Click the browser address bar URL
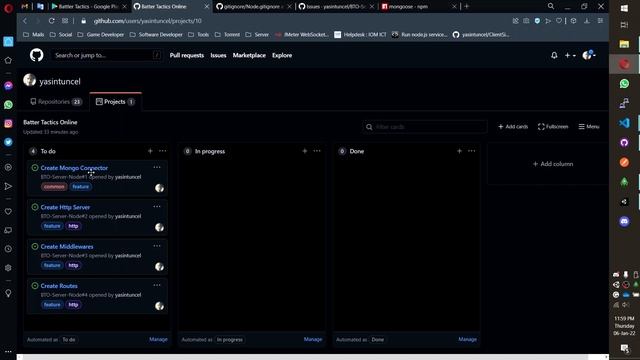The width and height of the screenshot is (640, 360). point(147,21)
